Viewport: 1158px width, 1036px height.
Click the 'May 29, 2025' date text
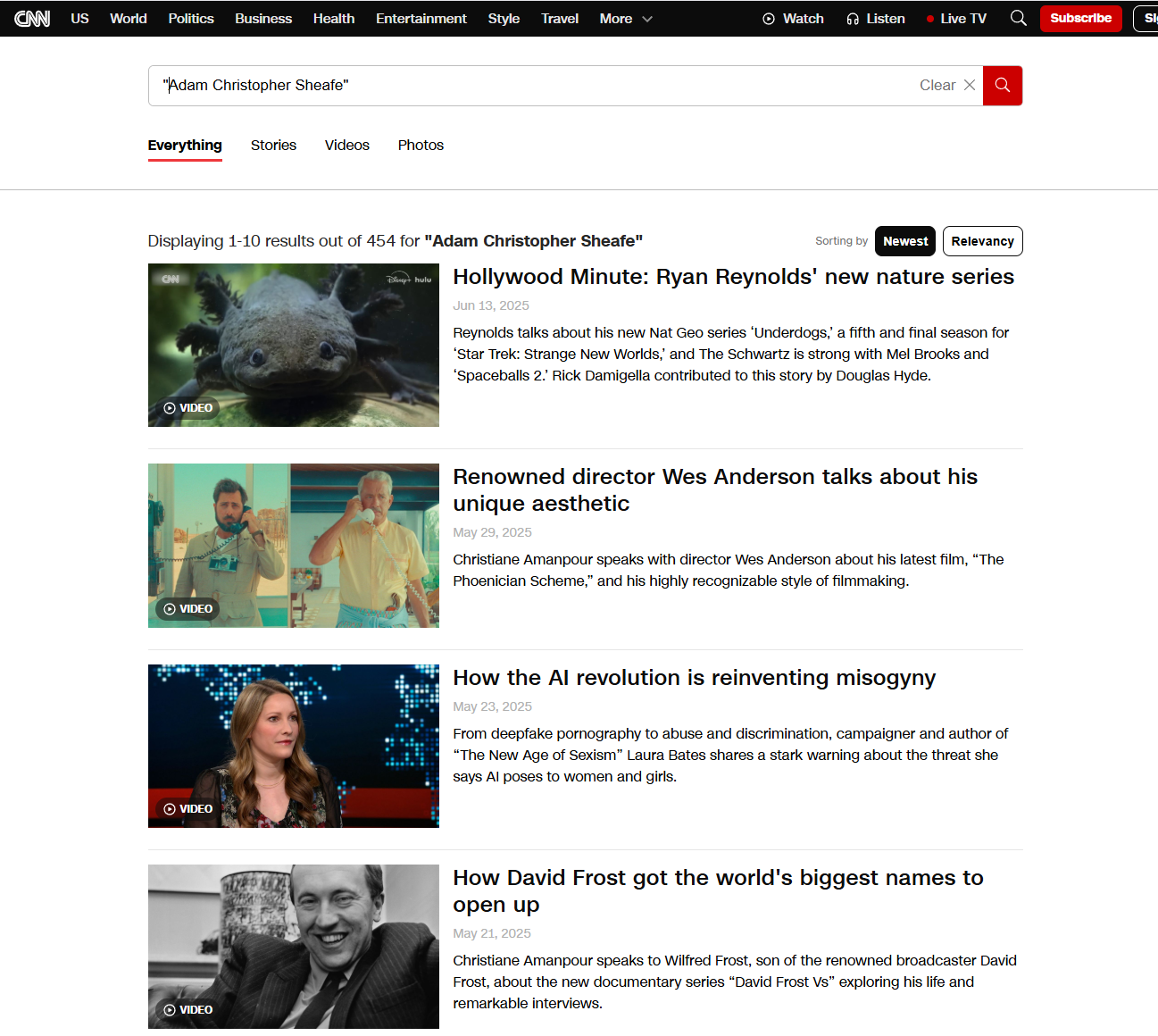click(492, 532)
